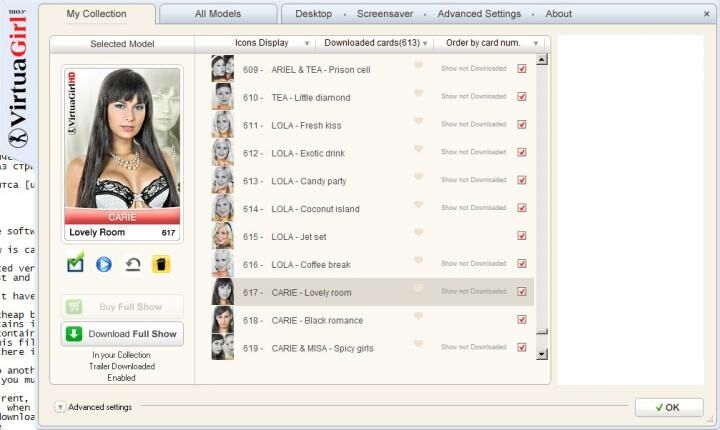The height and width of the screenshot is (430, 720).
Task: Click the green checkmark enable icon under the model card
Action: pos(75,263)
